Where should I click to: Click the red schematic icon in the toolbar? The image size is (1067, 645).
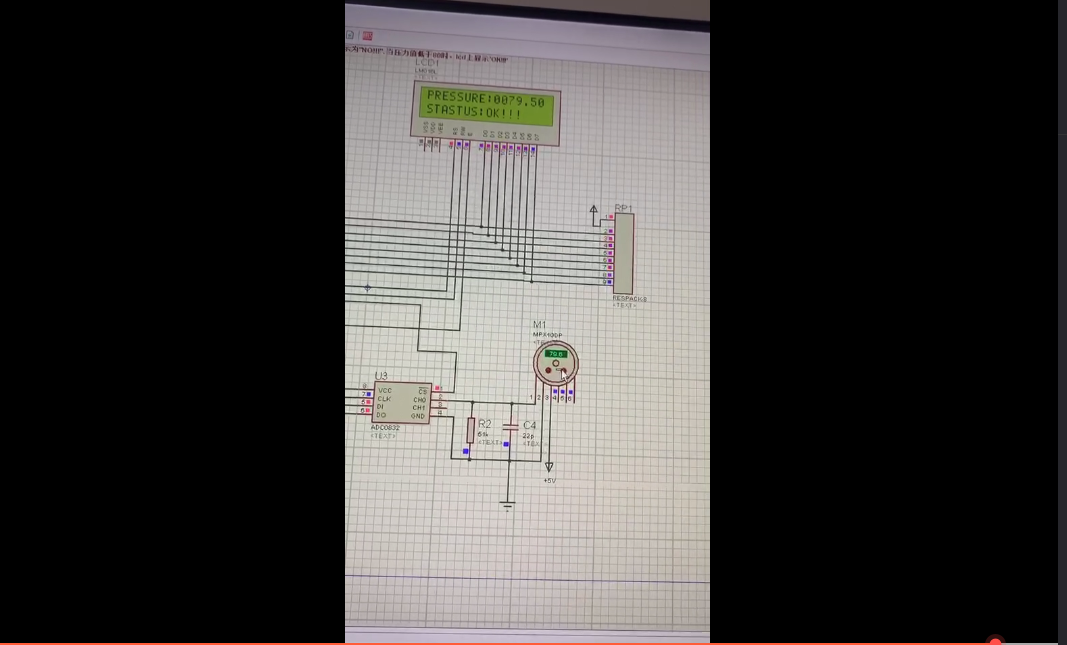pos(367,36)
